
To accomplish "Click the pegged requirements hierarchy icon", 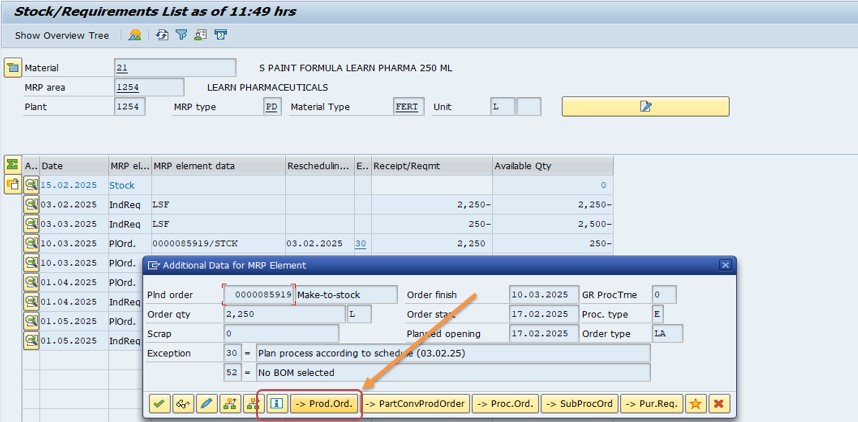I will [253, 404].
